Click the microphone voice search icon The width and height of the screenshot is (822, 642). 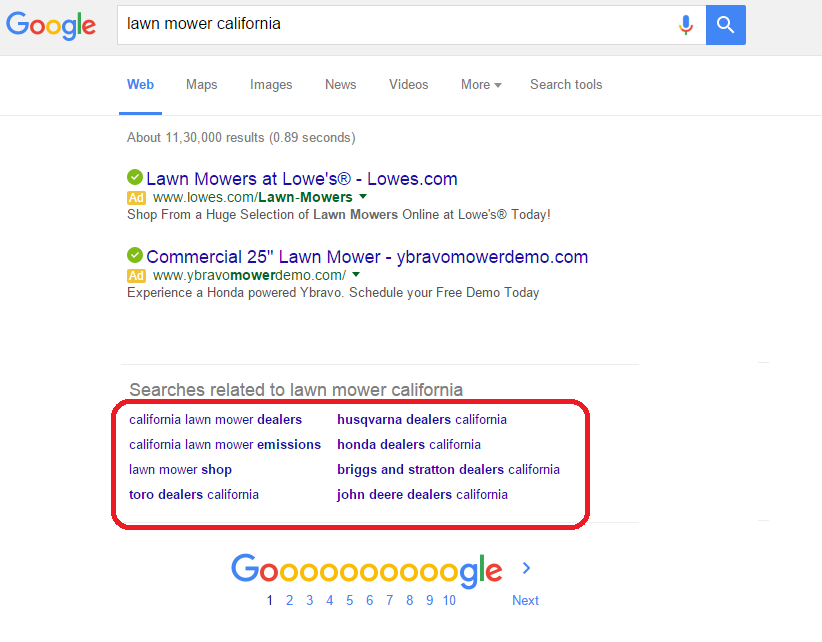686,25
